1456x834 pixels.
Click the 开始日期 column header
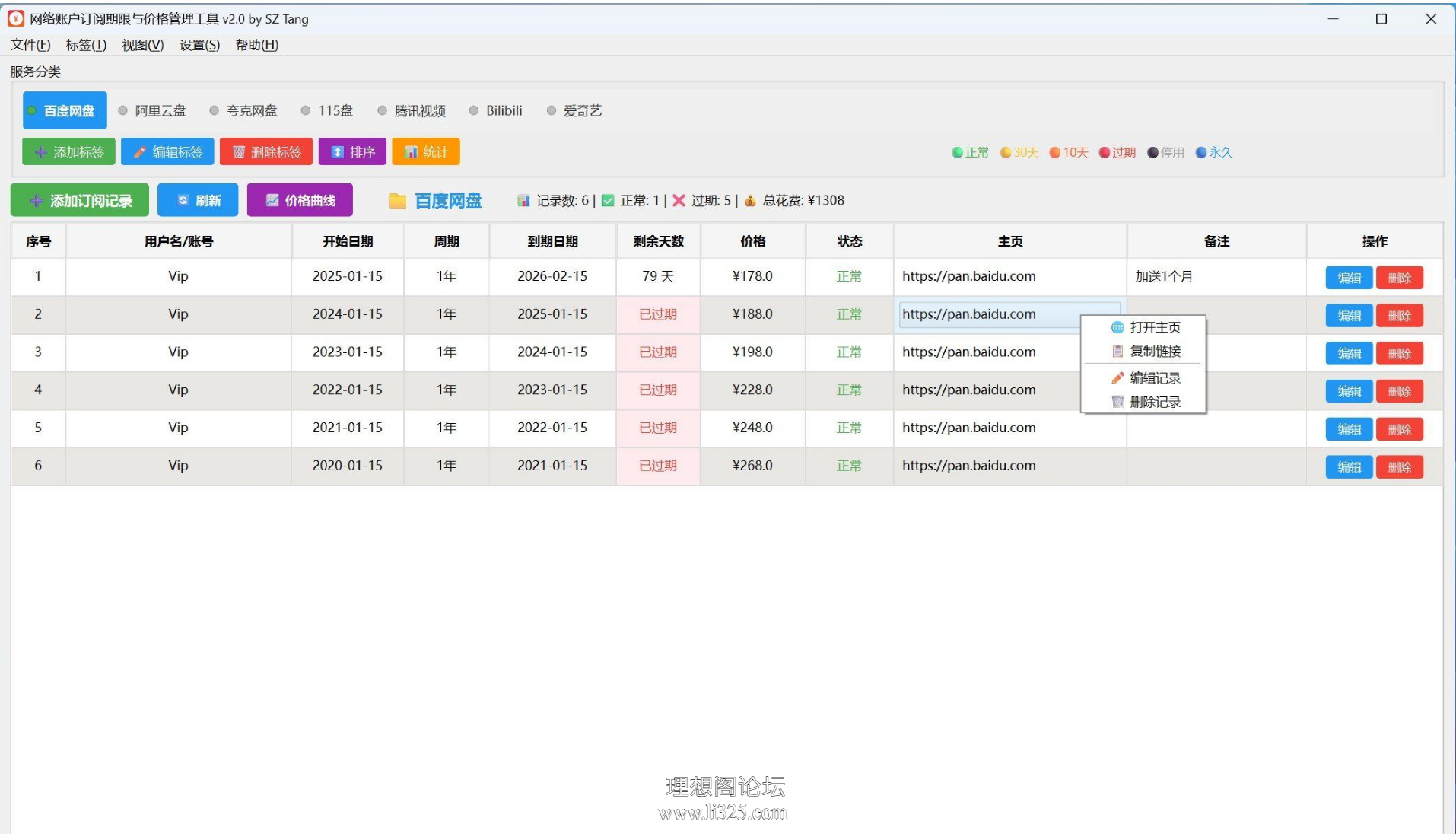click(x=348, y=241)
